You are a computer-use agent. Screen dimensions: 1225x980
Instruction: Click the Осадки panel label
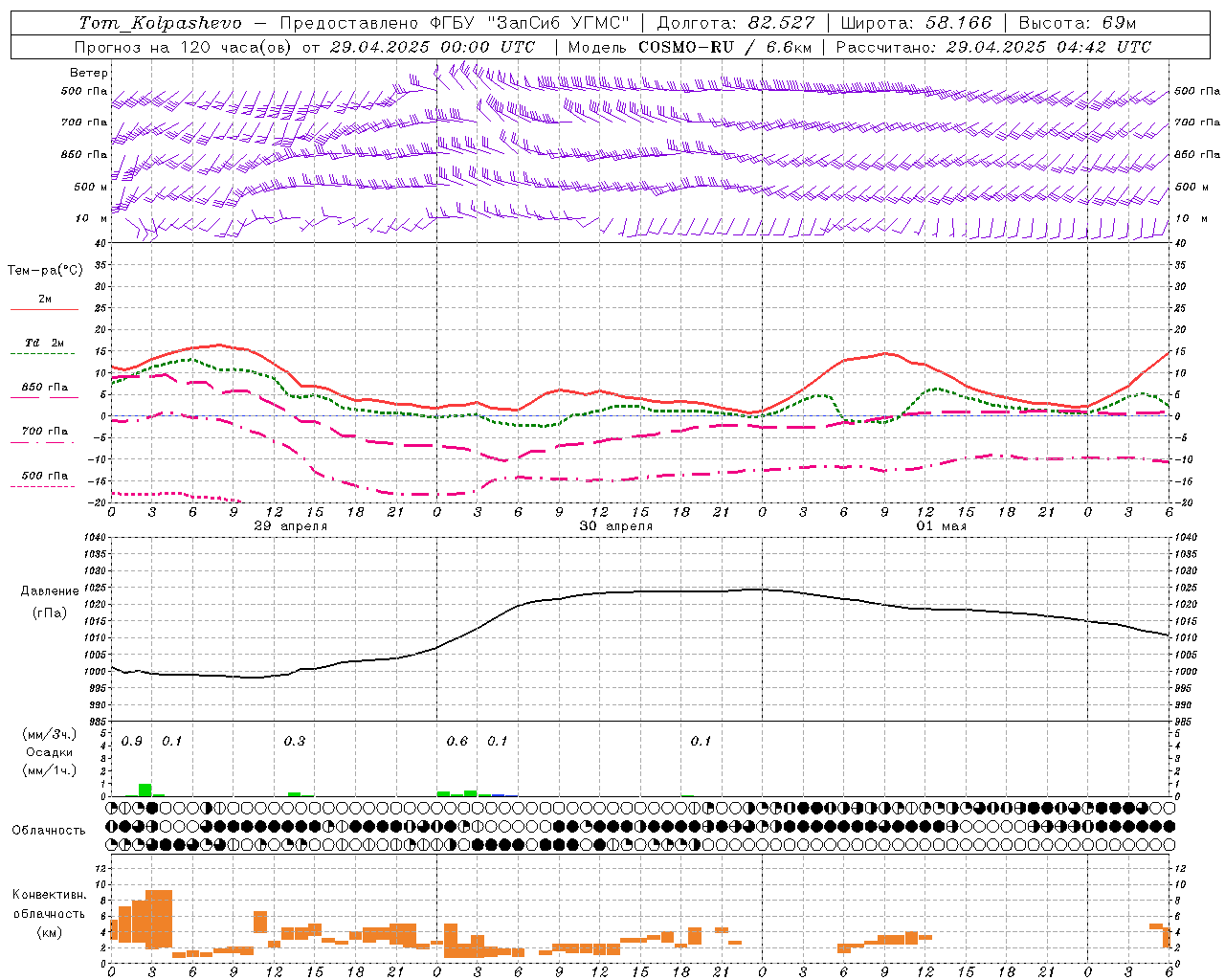[50, 752]
